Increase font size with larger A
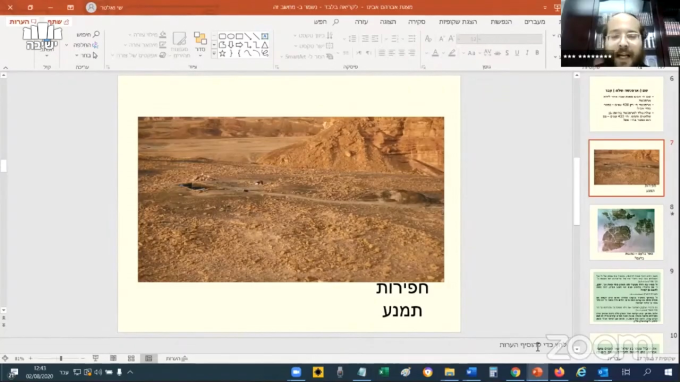The image size is (680, 382). tap(451, 39)
